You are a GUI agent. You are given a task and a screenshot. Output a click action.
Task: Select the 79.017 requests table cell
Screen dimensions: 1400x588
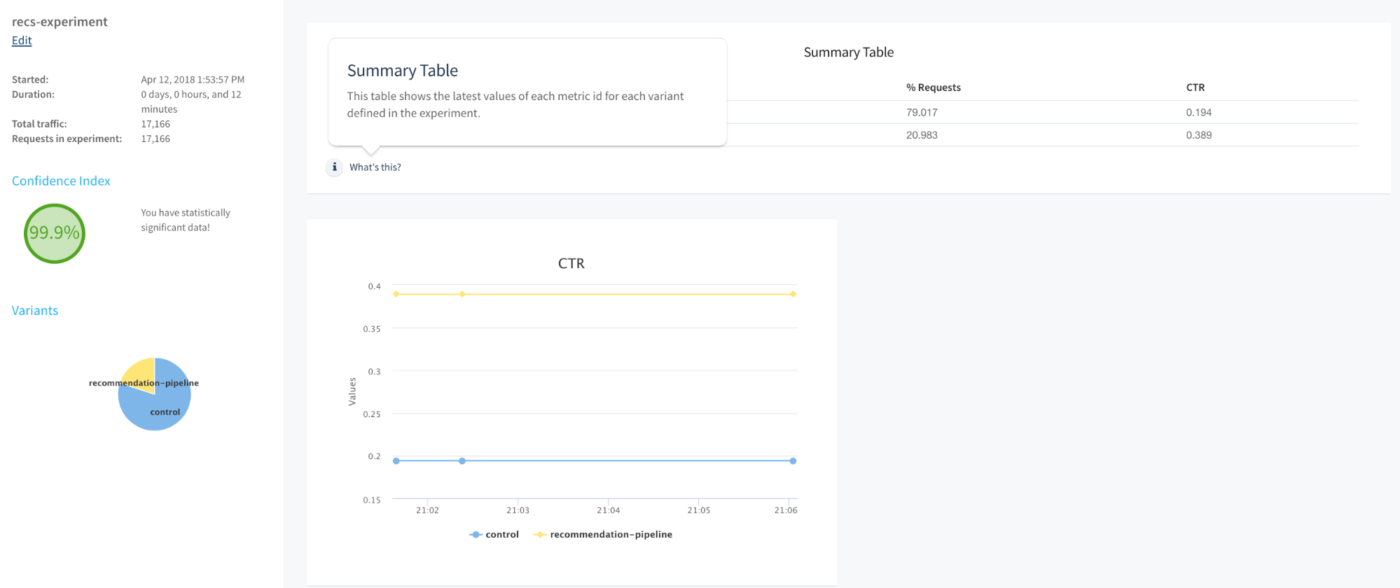922,113
